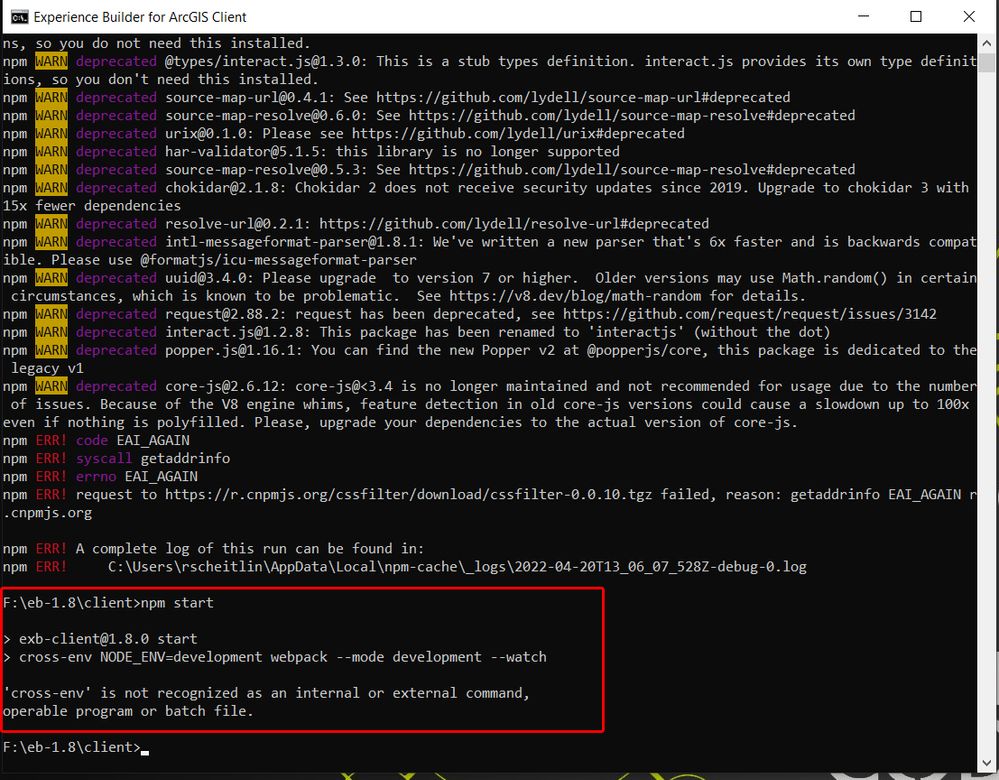Click the urix#deprecated GitHub URL
999x780 pixels.
click(x=518, y=134)
